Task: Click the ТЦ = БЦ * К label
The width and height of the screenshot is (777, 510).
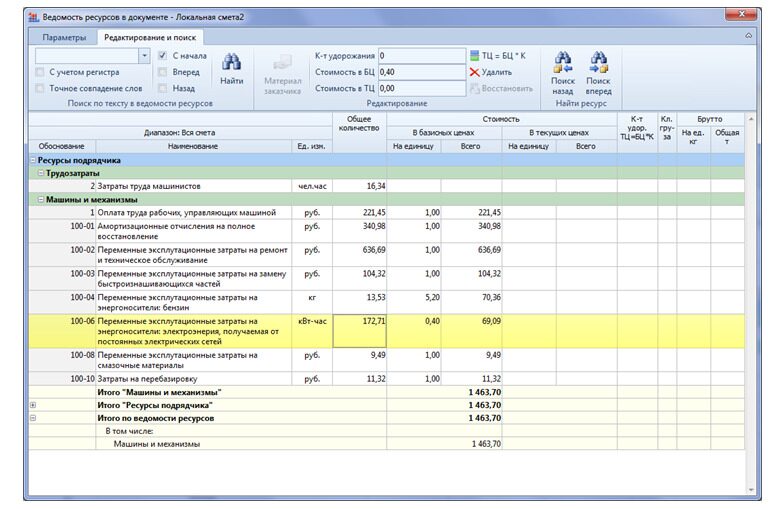Action: (x=503, y=56)
